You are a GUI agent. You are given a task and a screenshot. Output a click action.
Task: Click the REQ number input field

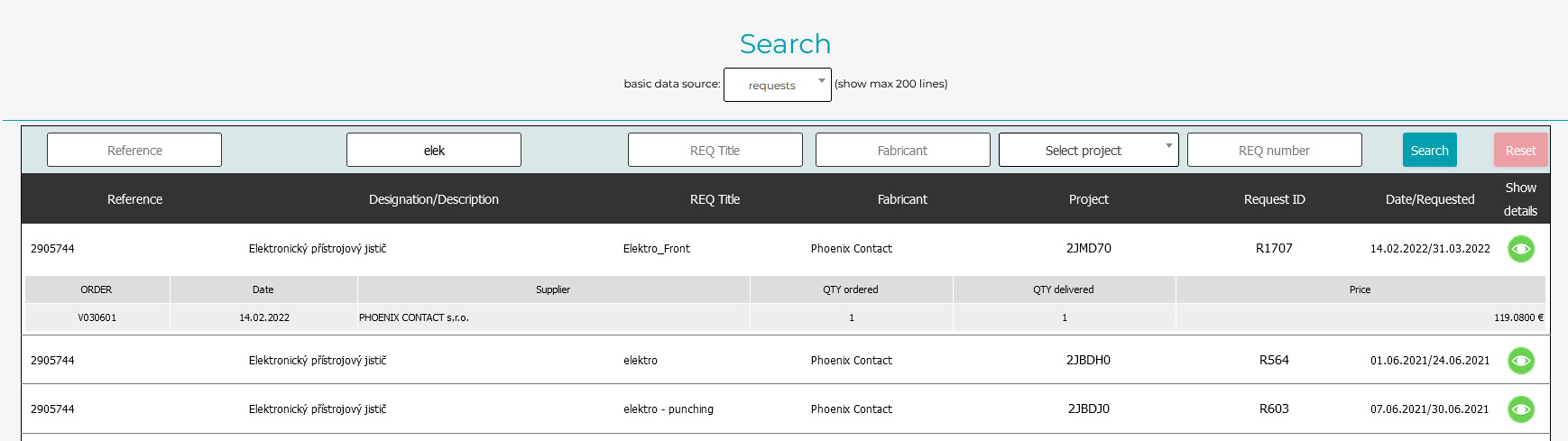(x=1274, y=151)
